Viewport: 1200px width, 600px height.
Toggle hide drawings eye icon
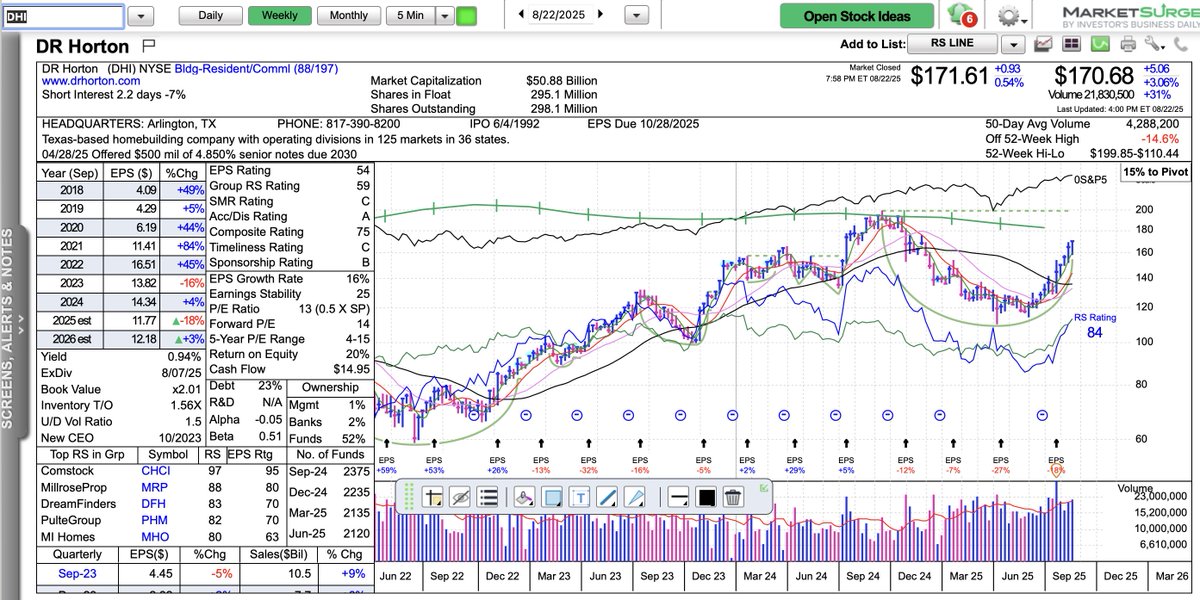point(460,497)
